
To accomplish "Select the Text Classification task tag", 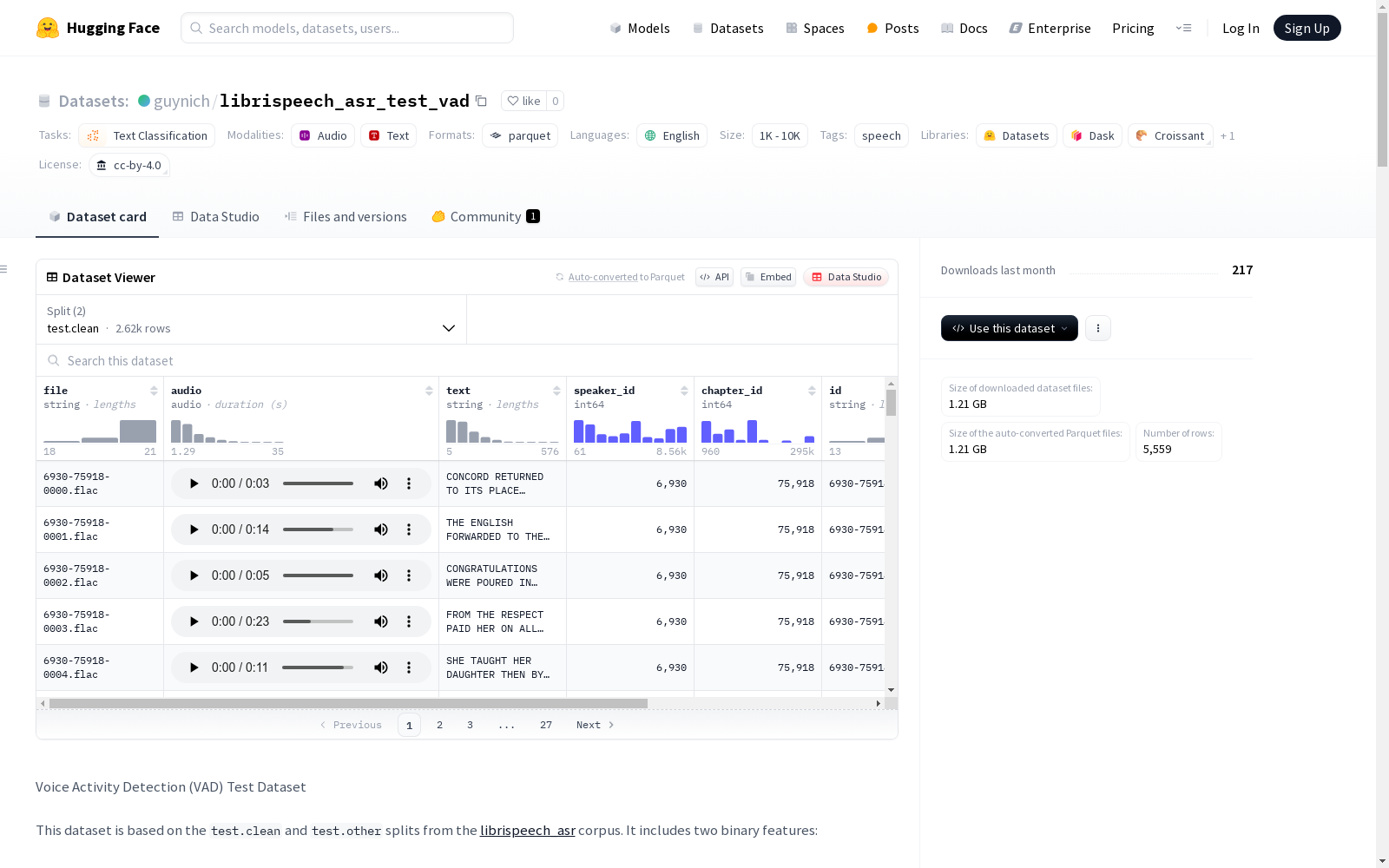I will tap(147, 135).
